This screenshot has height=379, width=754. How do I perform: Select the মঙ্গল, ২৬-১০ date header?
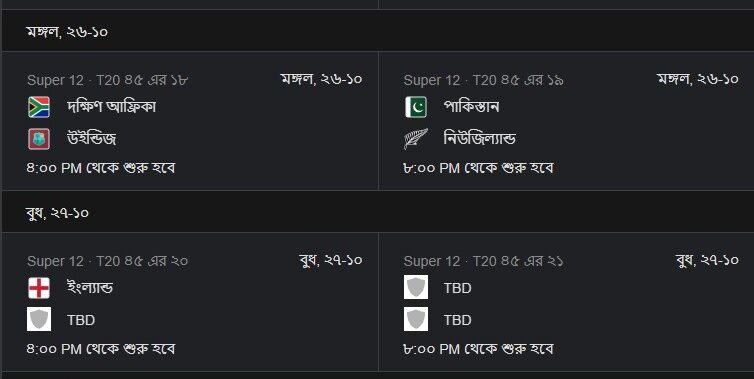67,32
